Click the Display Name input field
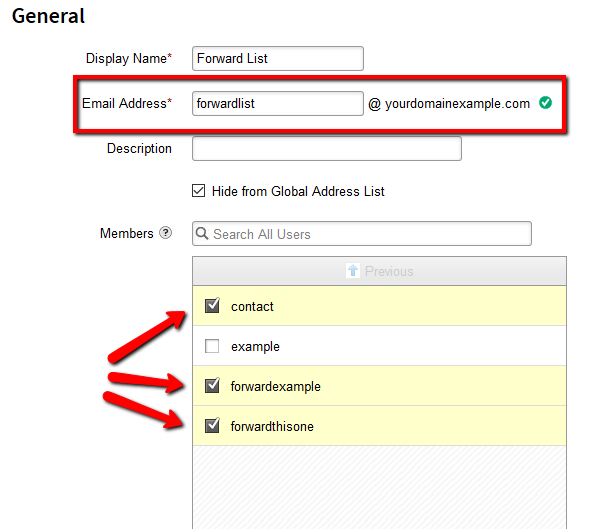The image size is (596, 529). [277, 59]
